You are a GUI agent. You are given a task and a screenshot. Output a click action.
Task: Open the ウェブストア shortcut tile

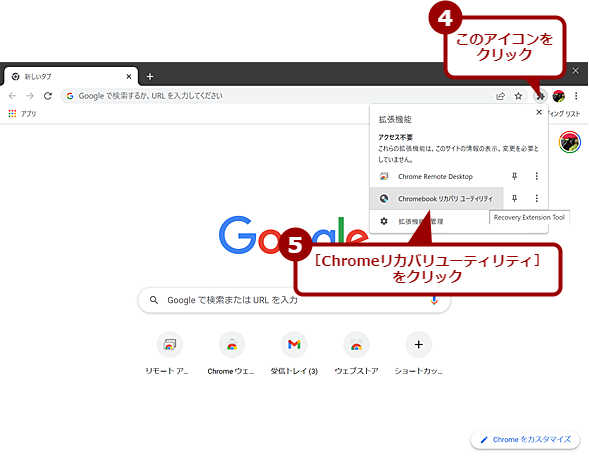point(356,353)
